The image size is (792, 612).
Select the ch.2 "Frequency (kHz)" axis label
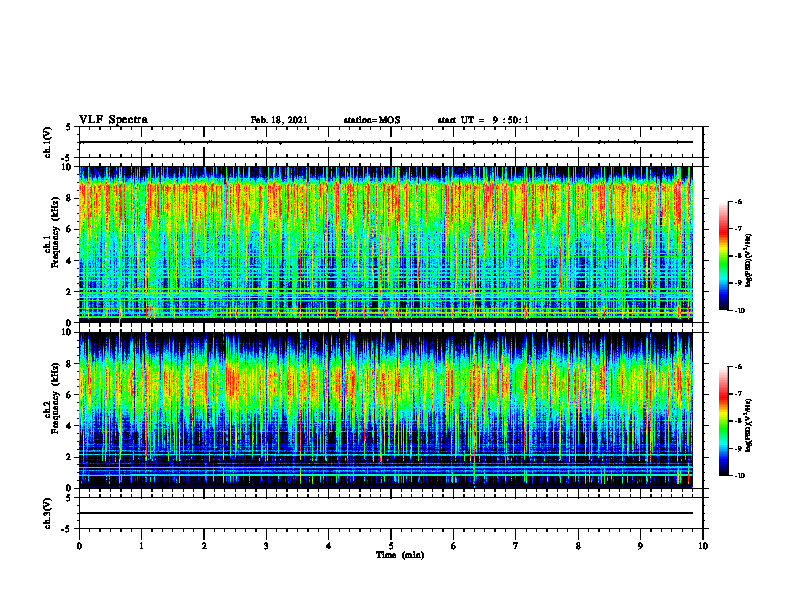(55, 398)
